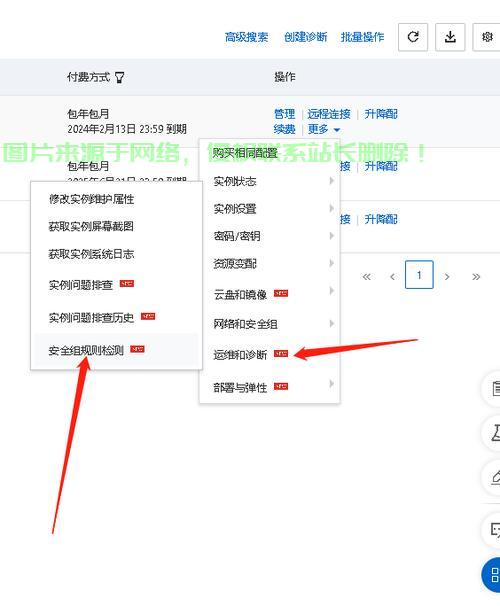Click the download export icon
Image resolution: width=500 pixels, height=606 pixels.
tap(450, 37)
